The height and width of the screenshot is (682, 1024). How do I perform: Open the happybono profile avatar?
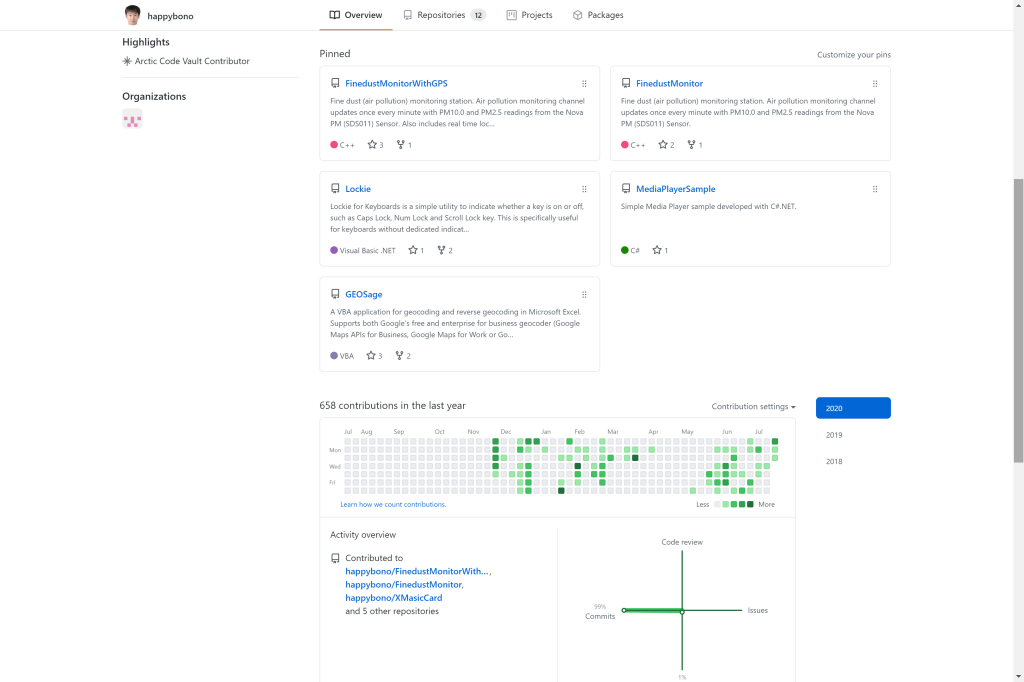(133, 15)
